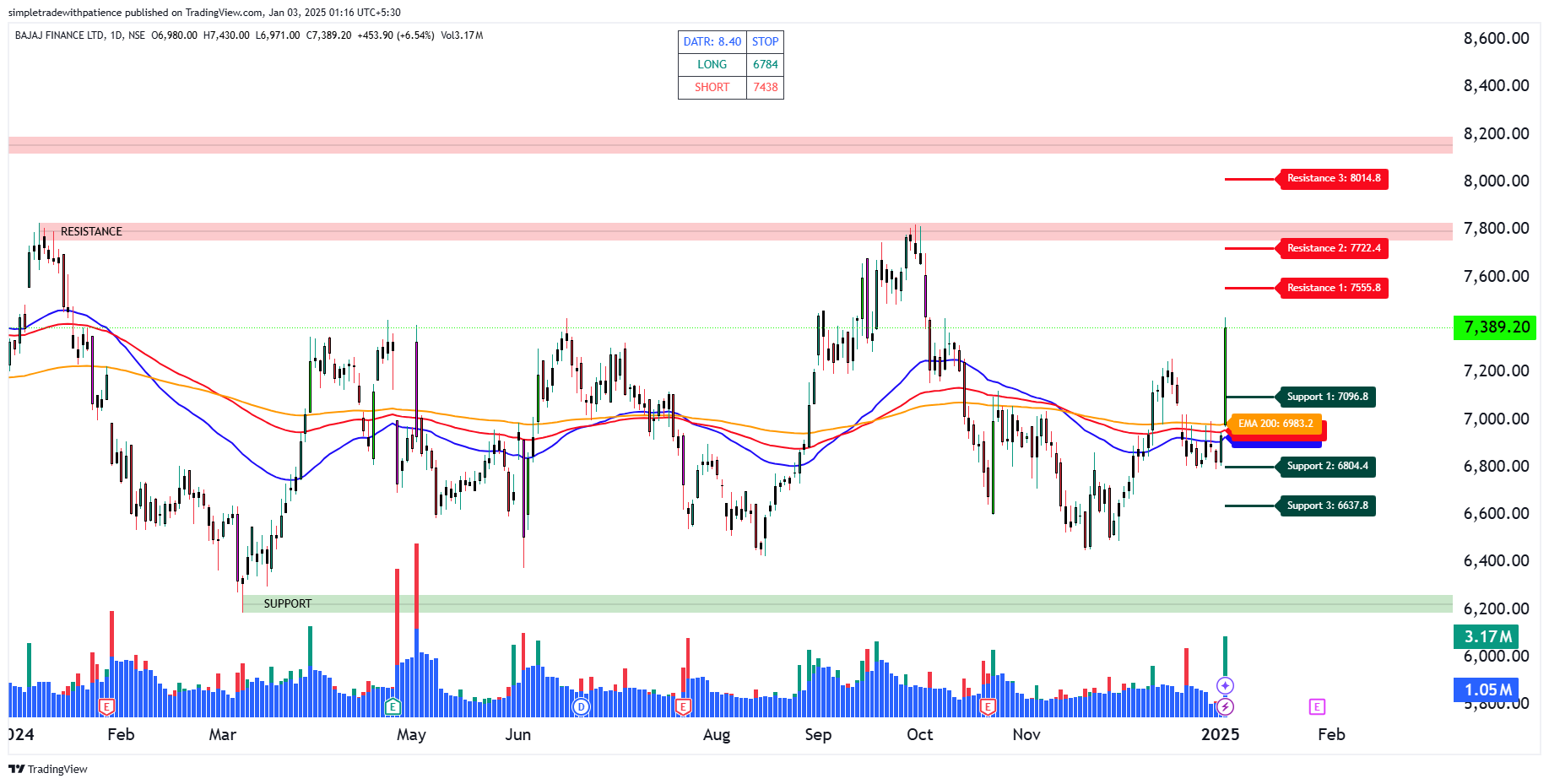Click the purple lightning bolt icon at 2025
Screen dimensions: 1549x784
click(1225, 706)
